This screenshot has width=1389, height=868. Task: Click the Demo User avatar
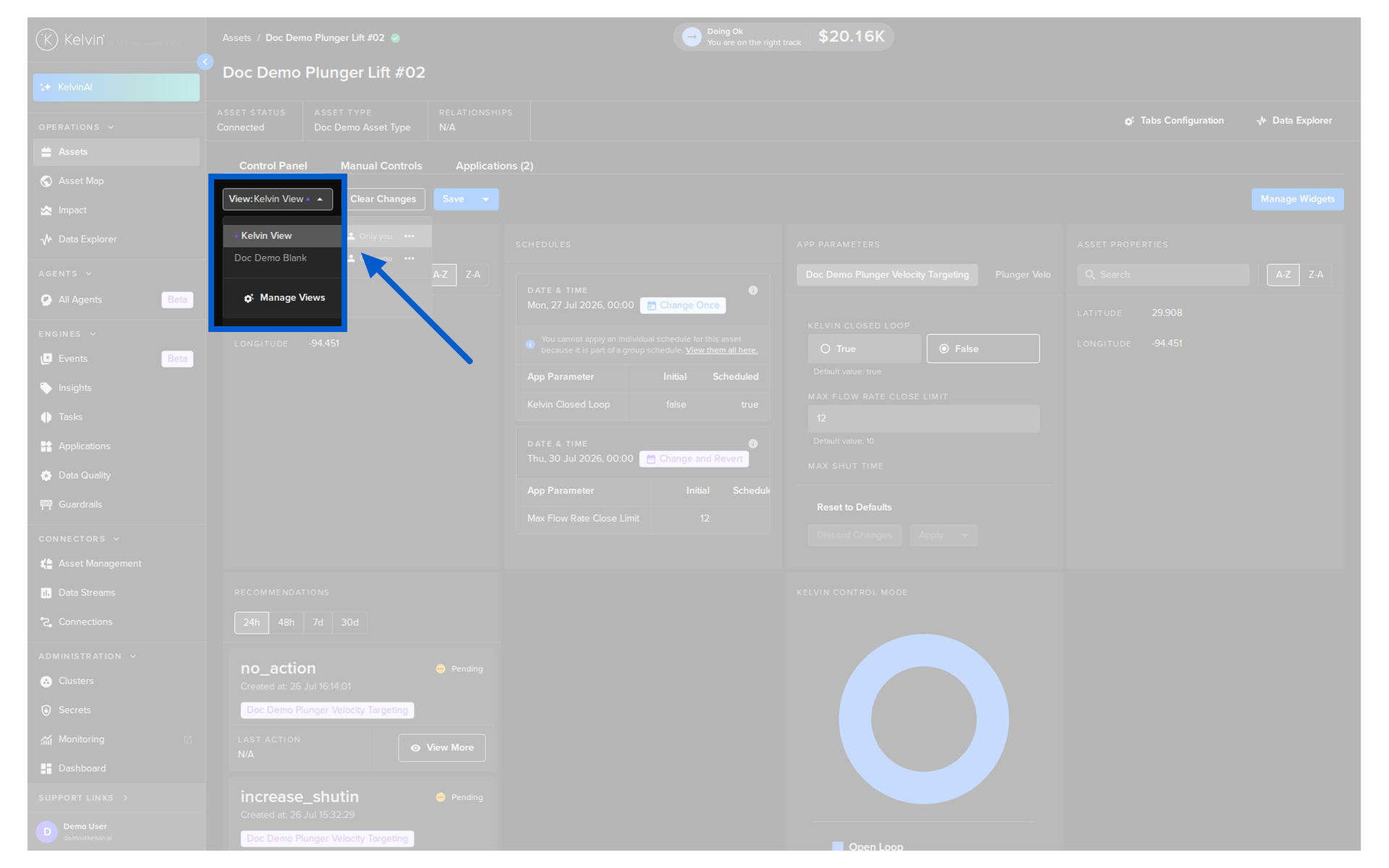(x=47, y=832)
